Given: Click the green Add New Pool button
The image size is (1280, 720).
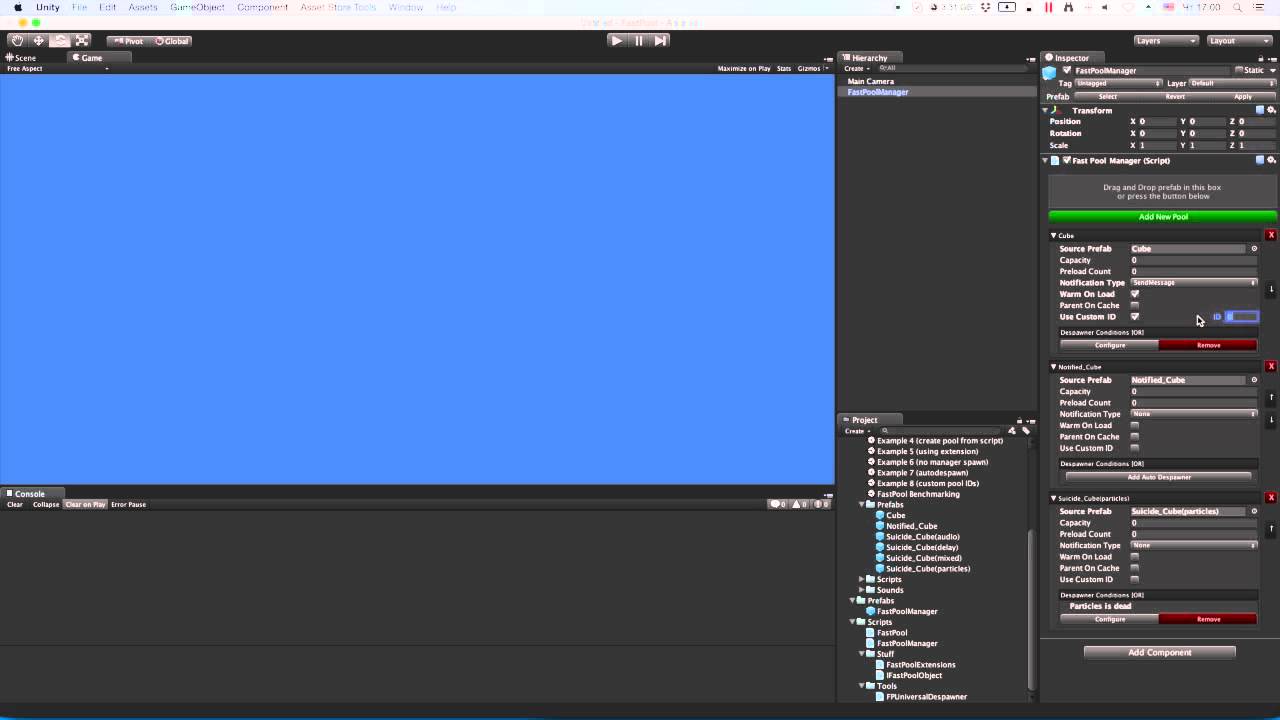Looking at the screenshot, I should 1163,216.
